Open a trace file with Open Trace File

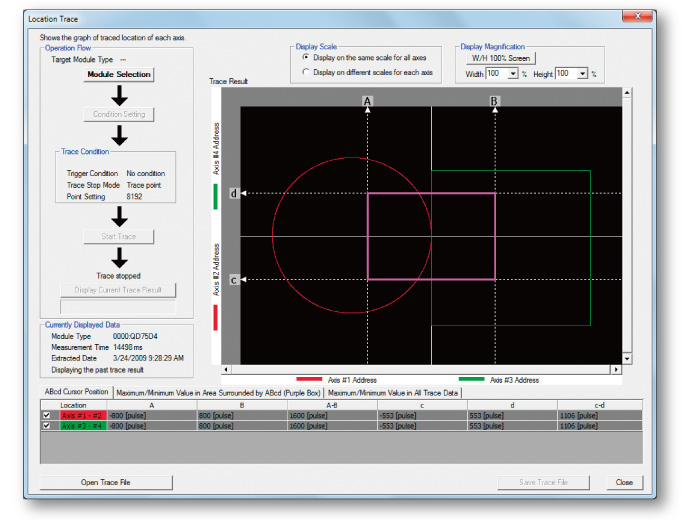point(106,482)
